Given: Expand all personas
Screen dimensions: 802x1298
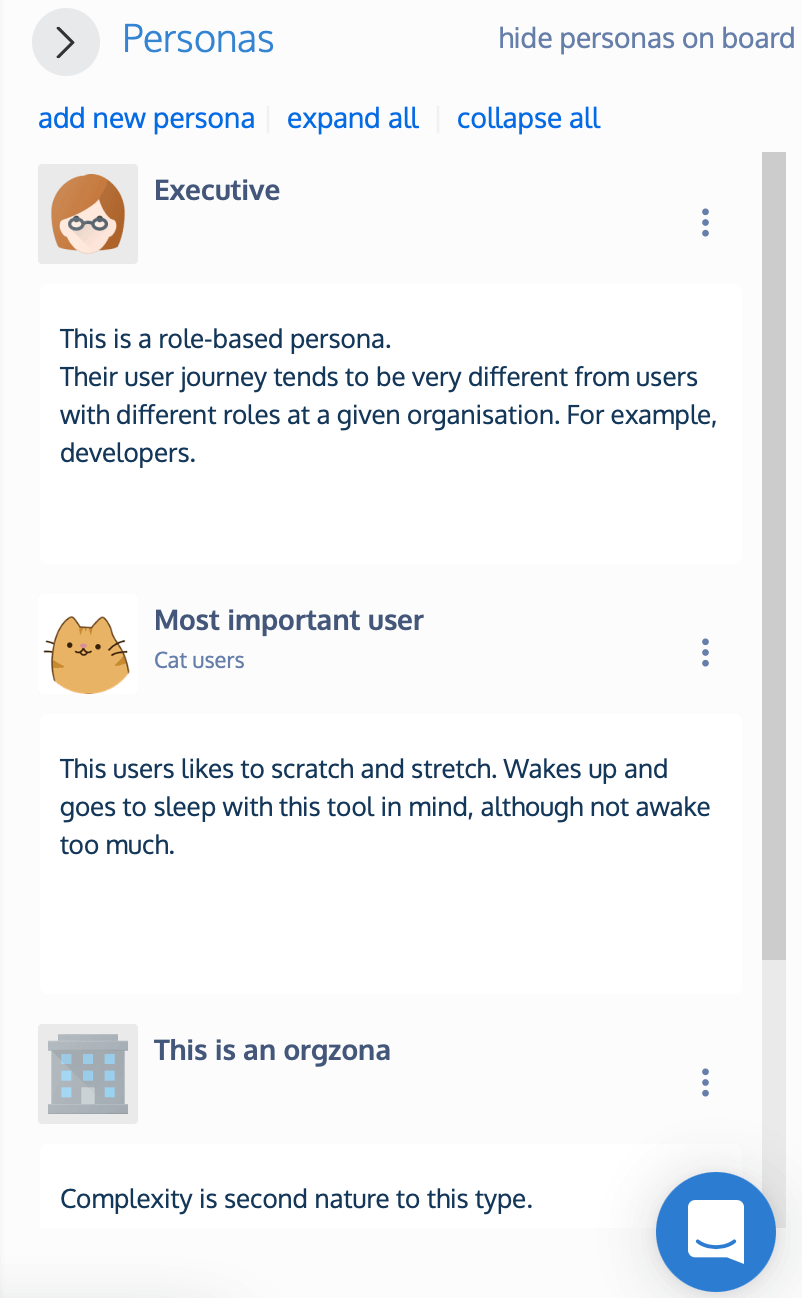Looking at the screenshot, I should click(352, 118).
